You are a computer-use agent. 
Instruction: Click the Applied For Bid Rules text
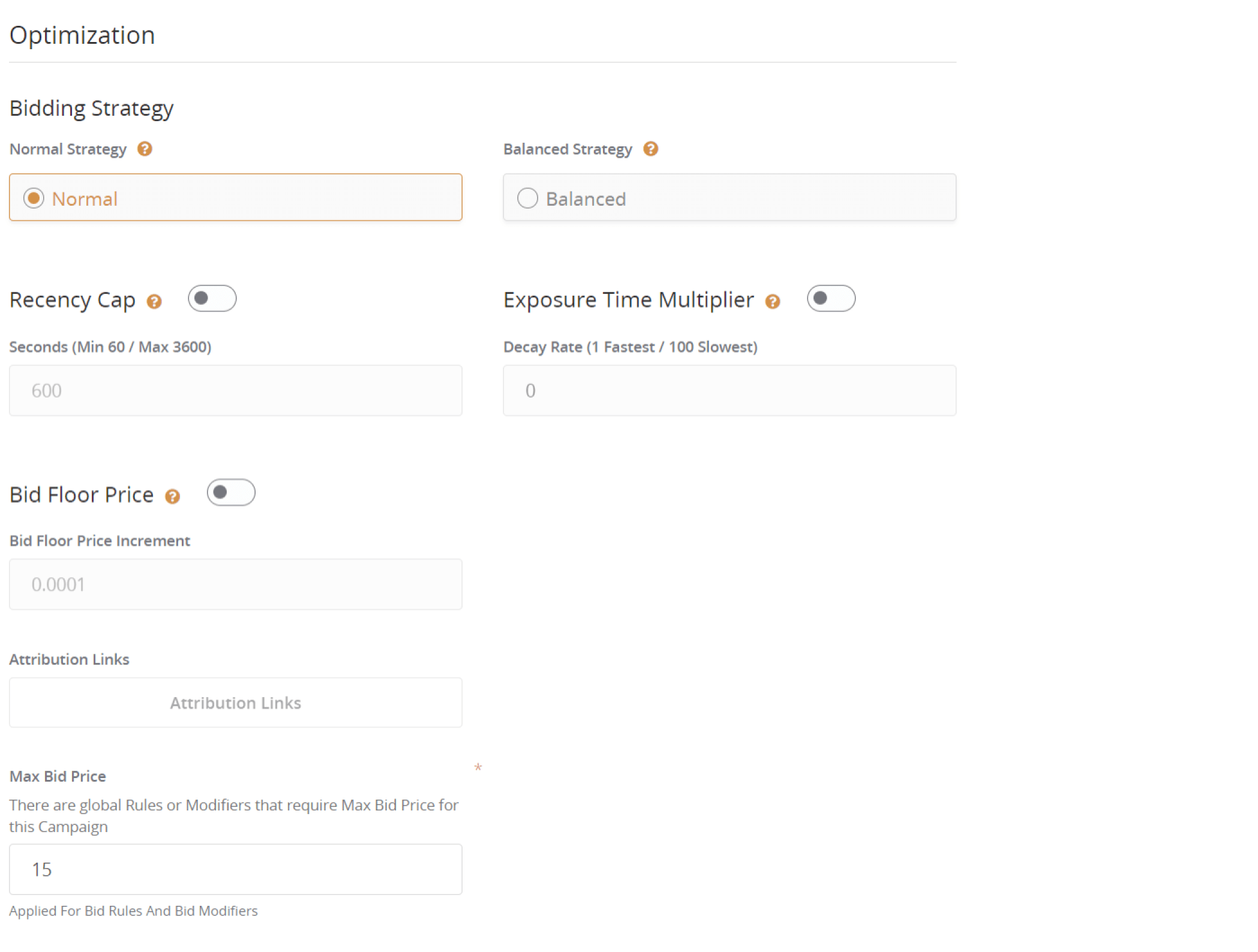coord(133,911)
